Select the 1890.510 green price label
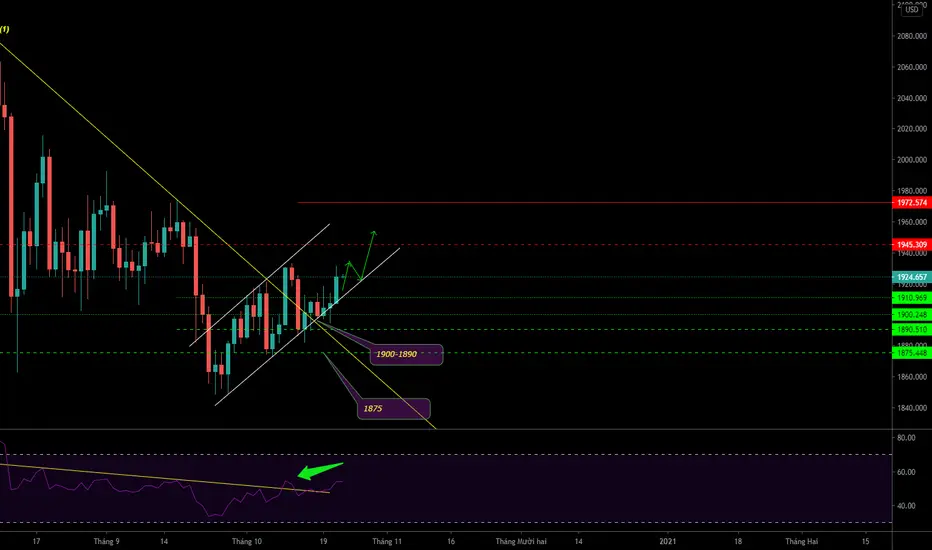 (912, 329)
